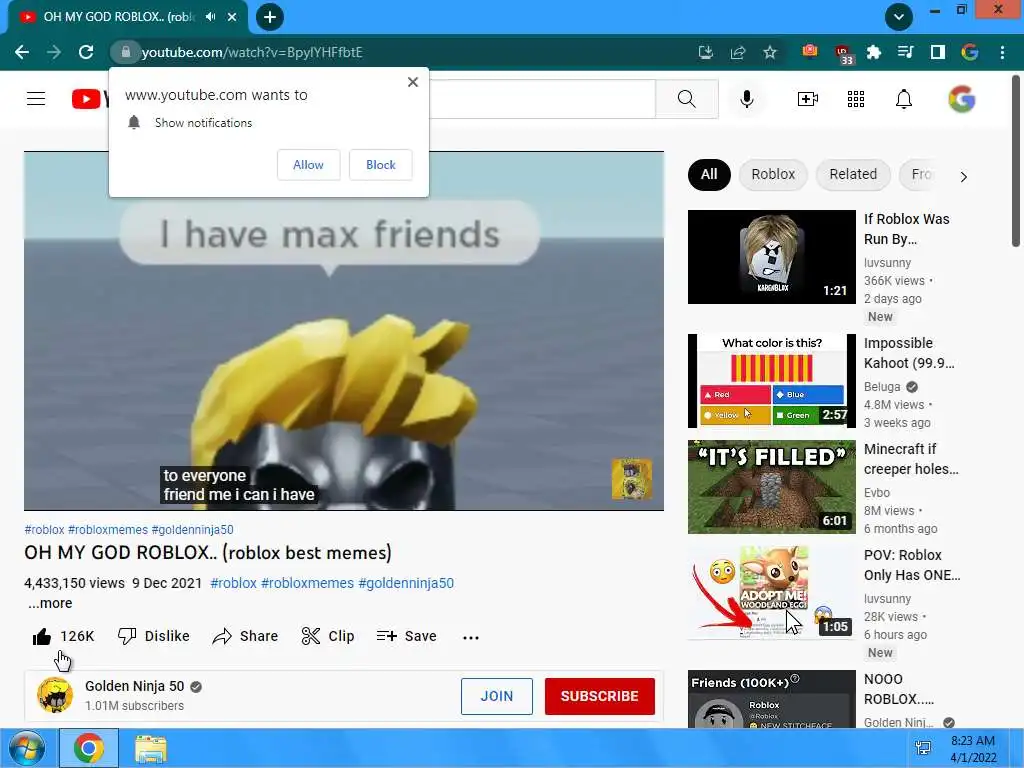Click the share page icon in address bar

738,52
